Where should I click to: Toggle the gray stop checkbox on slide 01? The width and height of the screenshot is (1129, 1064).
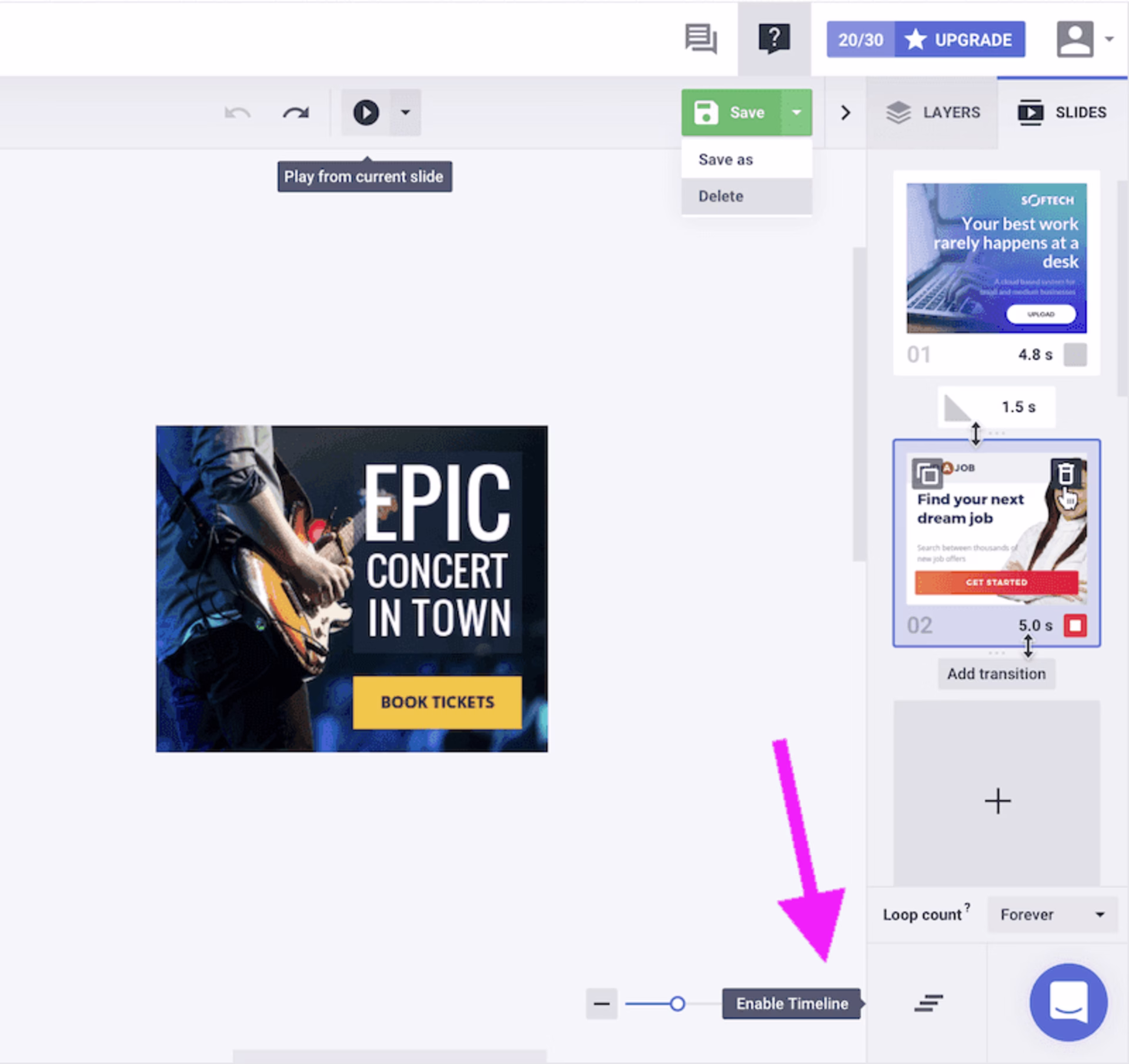point(1075,355)
